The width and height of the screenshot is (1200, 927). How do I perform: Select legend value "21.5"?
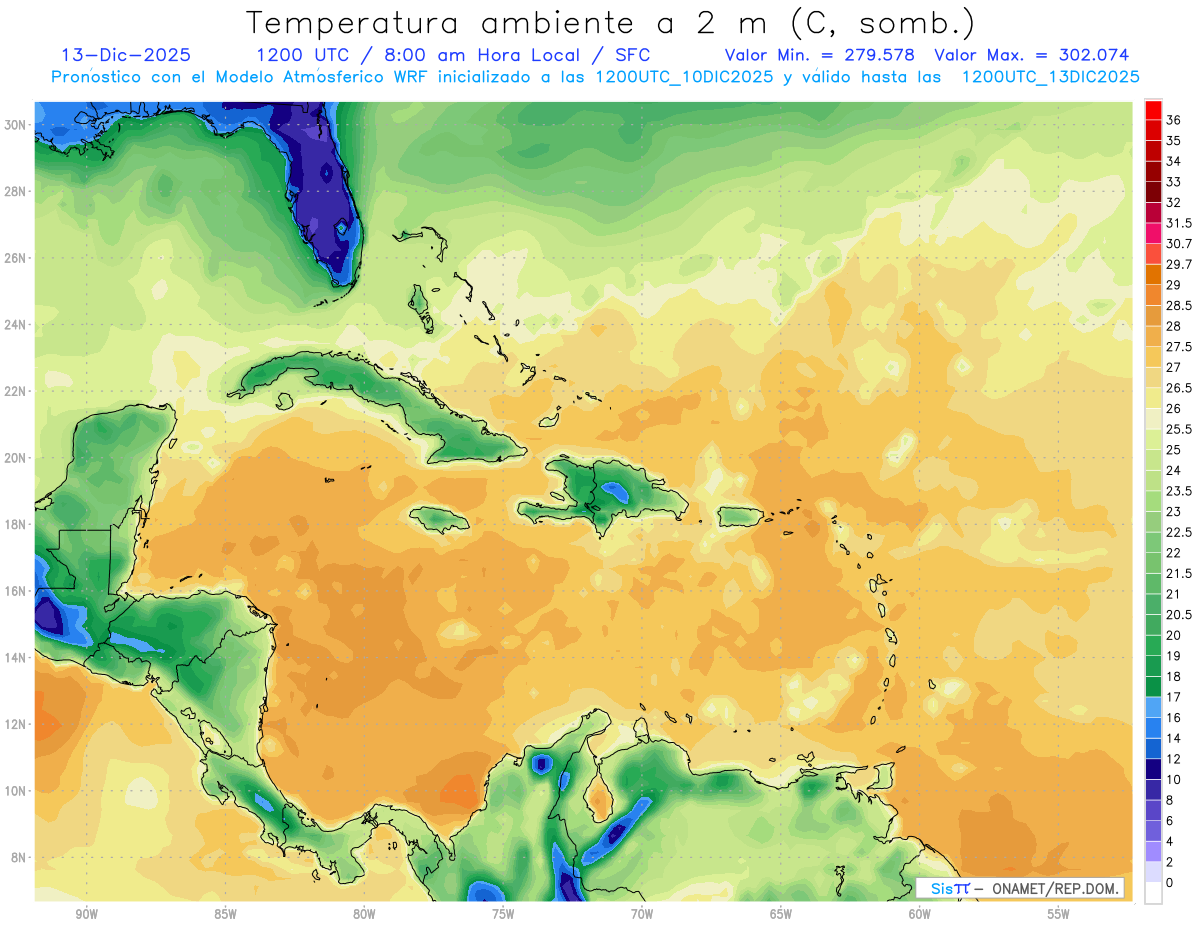pyautogui.click(x=1179, y=573)
